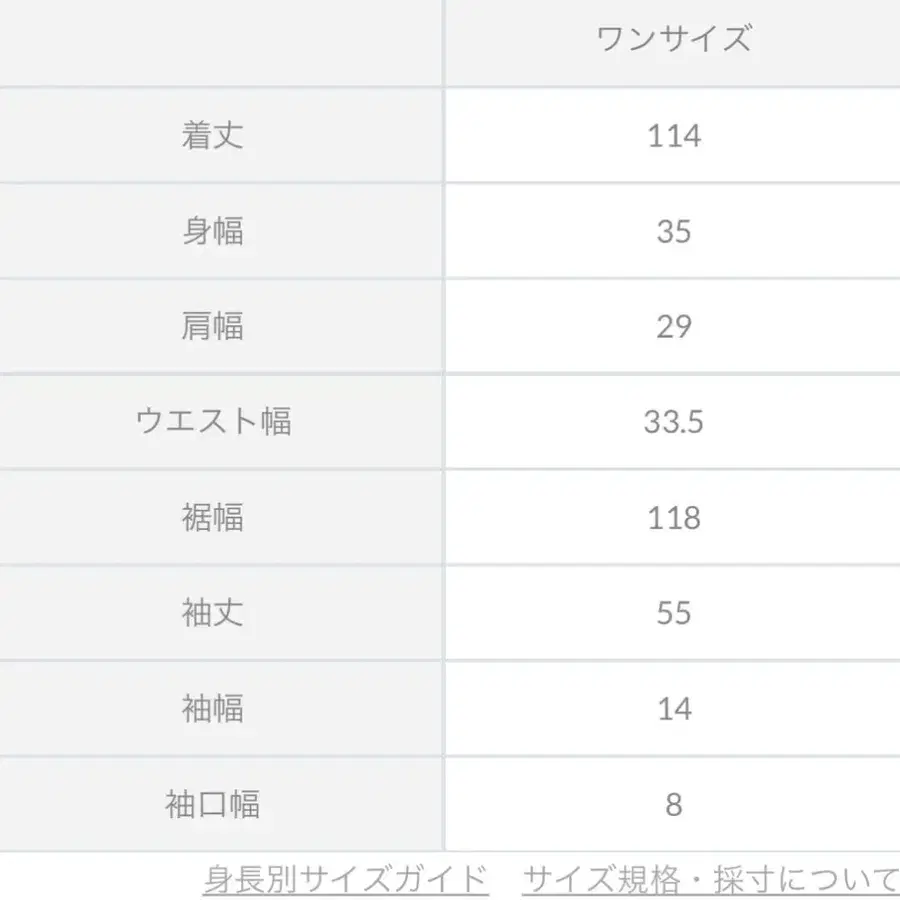Select the 袖丈 value 55

[x=673, y=613]
